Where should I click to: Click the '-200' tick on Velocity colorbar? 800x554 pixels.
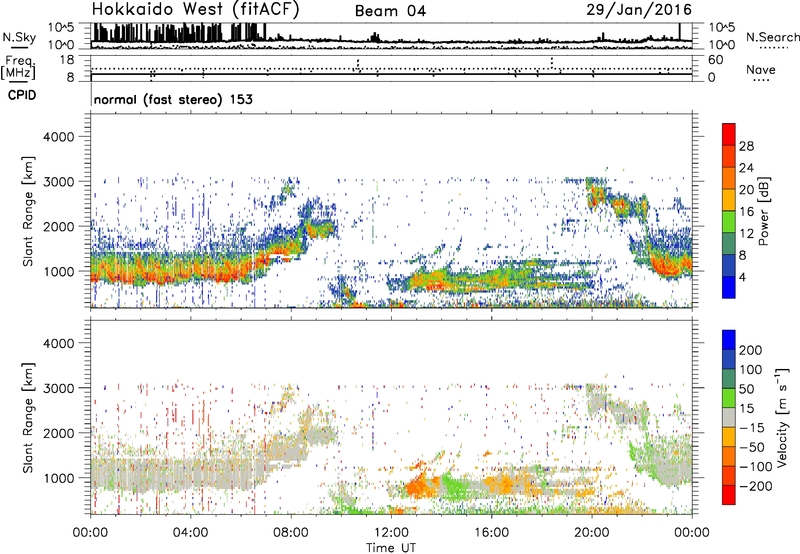[755, 486]
